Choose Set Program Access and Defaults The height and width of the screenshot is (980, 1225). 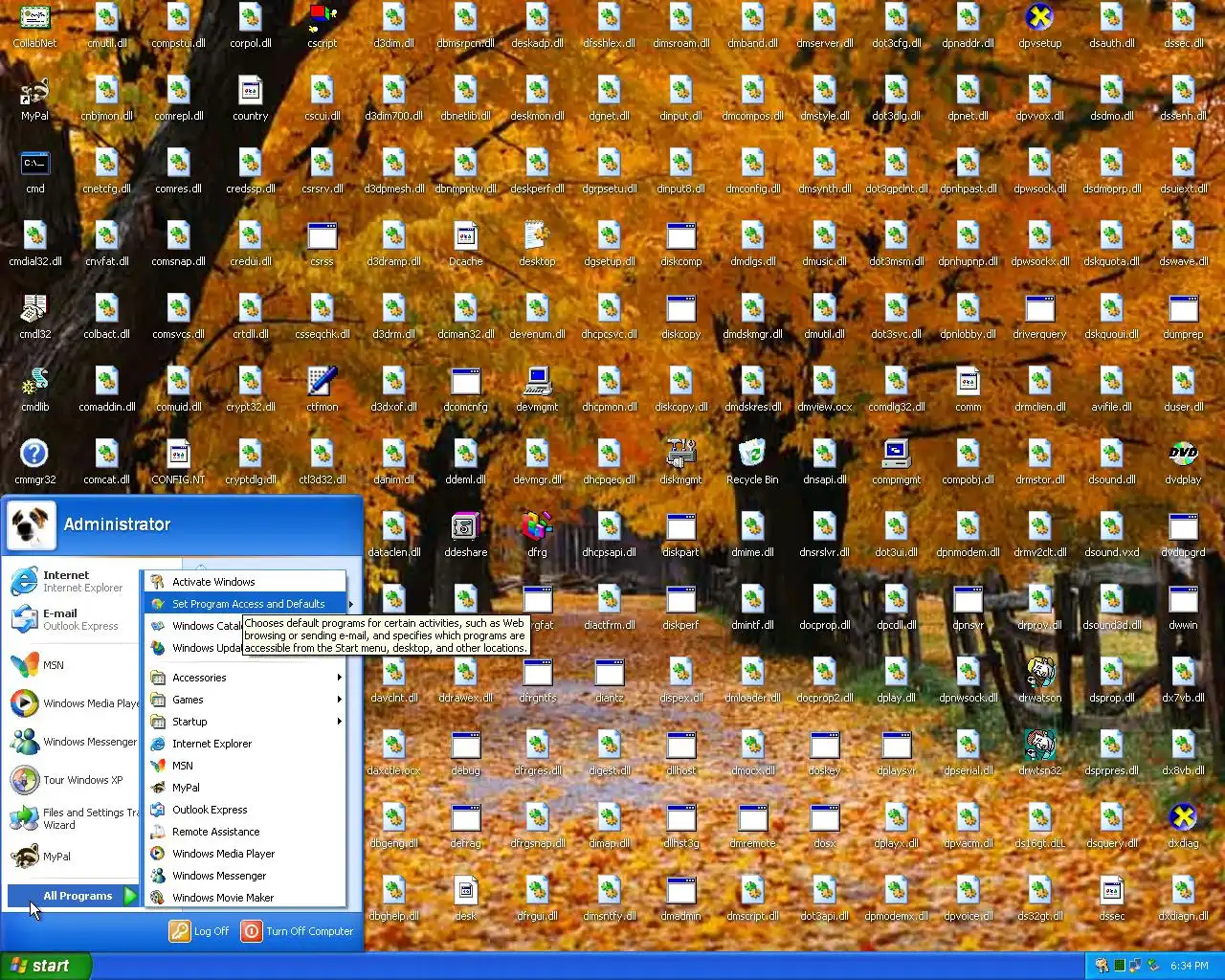coord(245,604)
